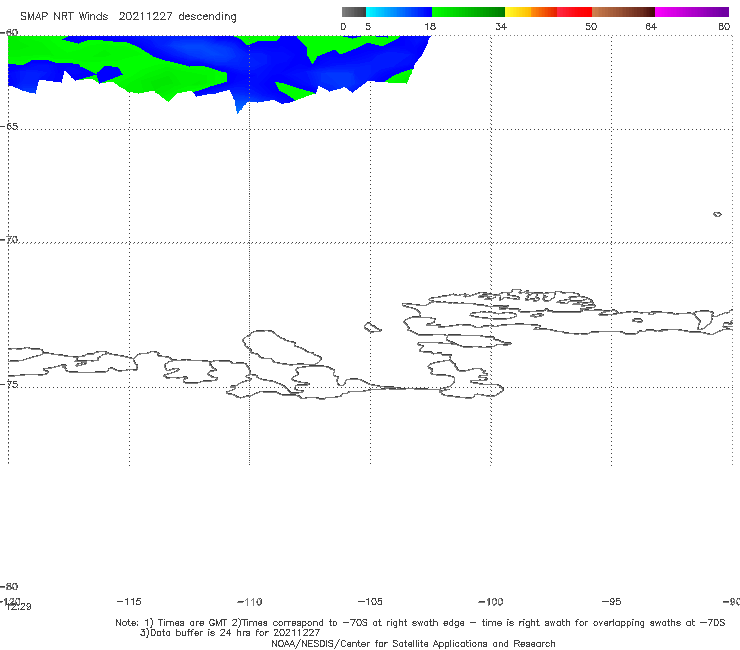Click the longitude label '-95'
Image resolution: width=740 pixels, height=650 pixels.
click(612, 601)
